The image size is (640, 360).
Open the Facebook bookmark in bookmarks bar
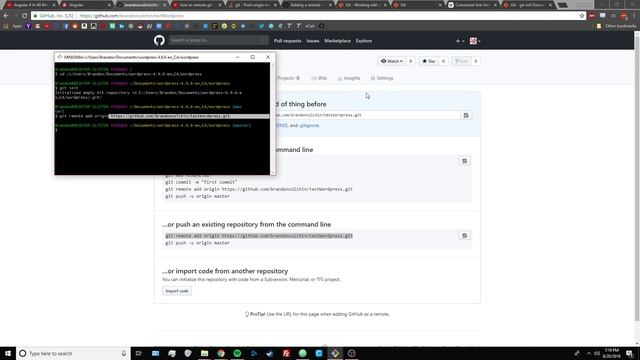(66, 26)
